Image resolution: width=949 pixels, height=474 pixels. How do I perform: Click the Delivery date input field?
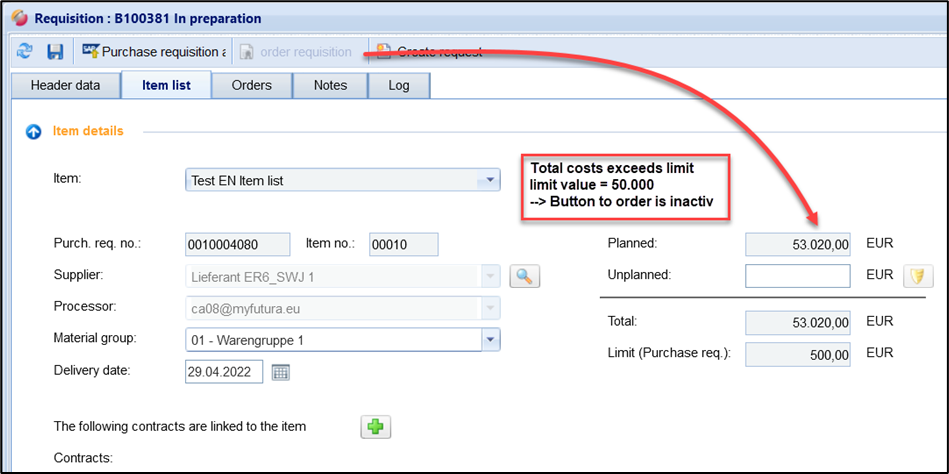click(224, 372)
